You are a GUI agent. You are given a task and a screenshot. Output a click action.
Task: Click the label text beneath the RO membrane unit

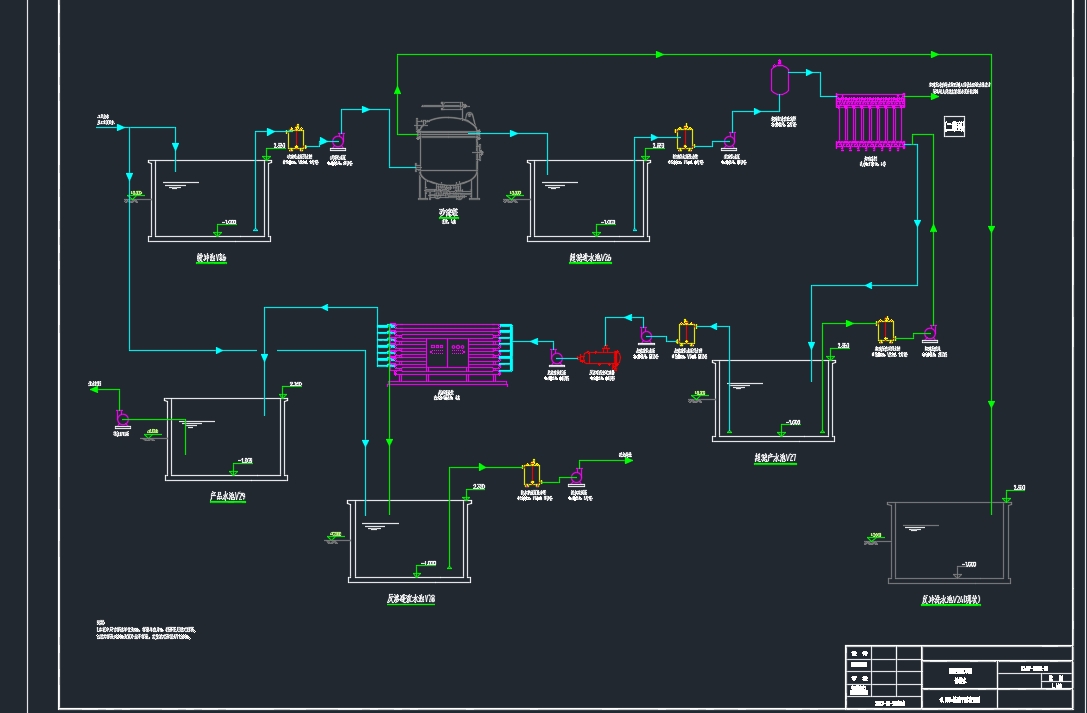447,395
